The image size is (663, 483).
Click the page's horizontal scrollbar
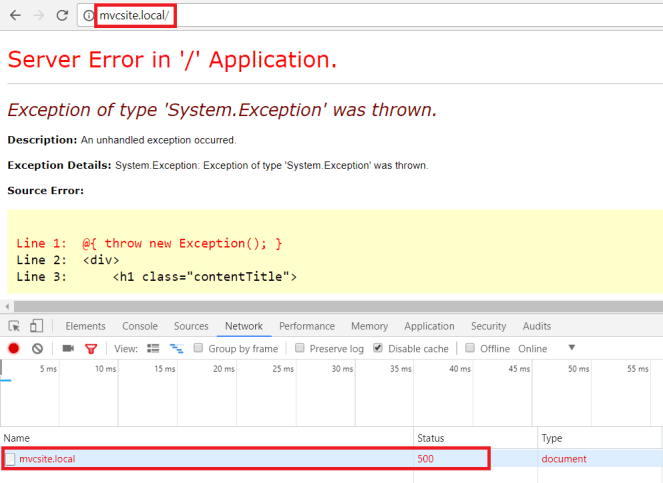coord(330,306)
